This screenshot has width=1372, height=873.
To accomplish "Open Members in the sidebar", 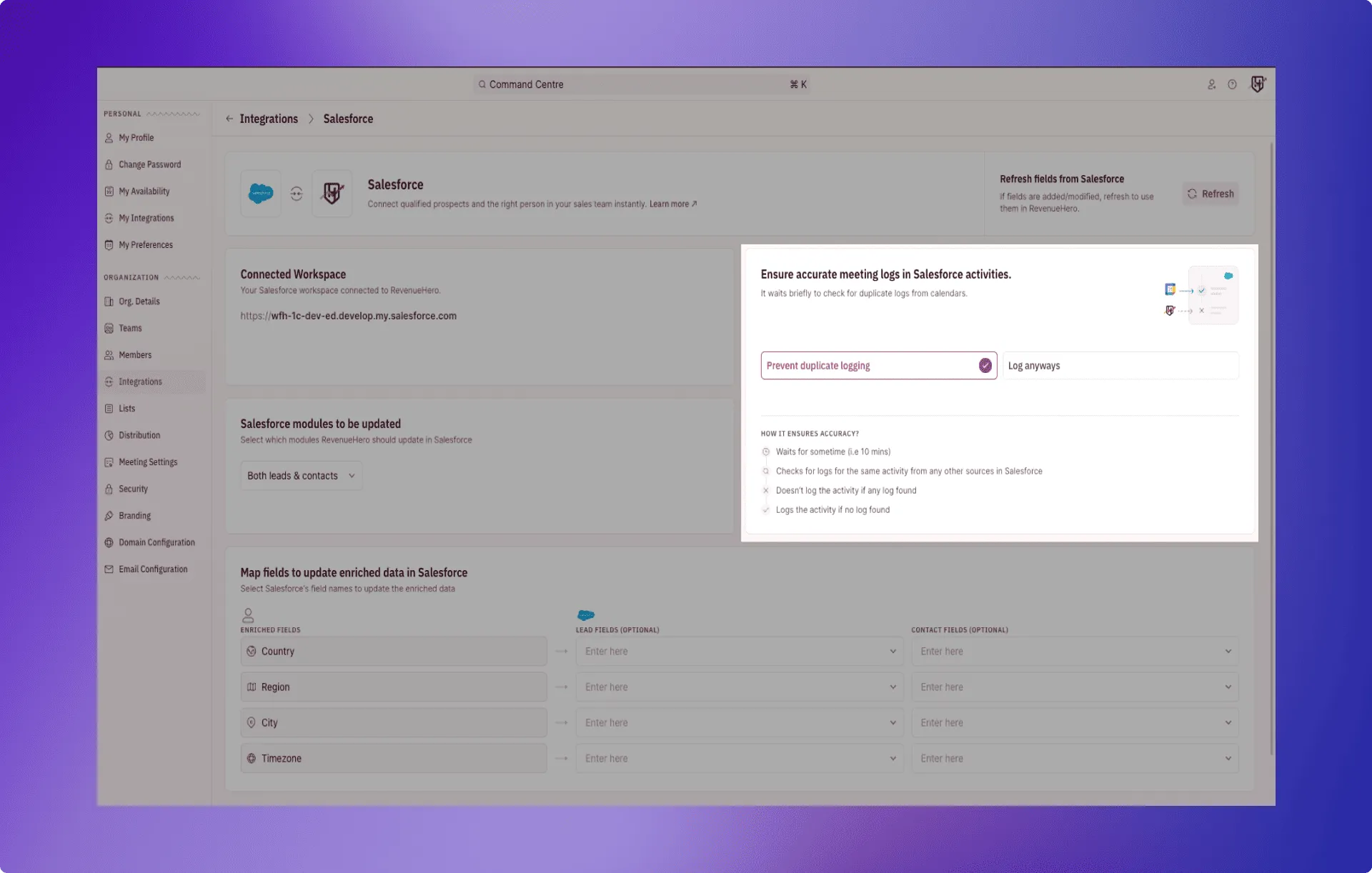I will pyautogui.click(x=135, y=355).
